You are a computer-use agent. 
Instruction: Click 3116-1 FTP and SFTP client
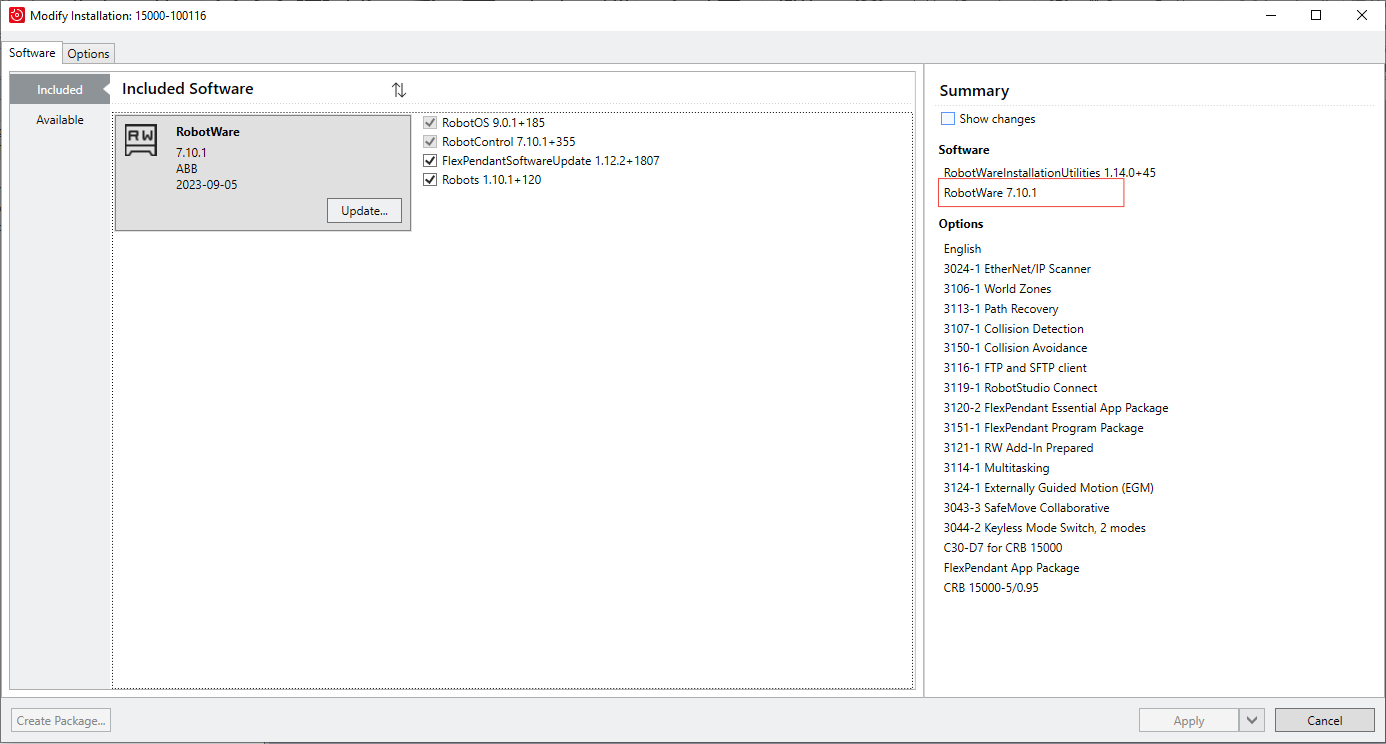click(1015, 368)
